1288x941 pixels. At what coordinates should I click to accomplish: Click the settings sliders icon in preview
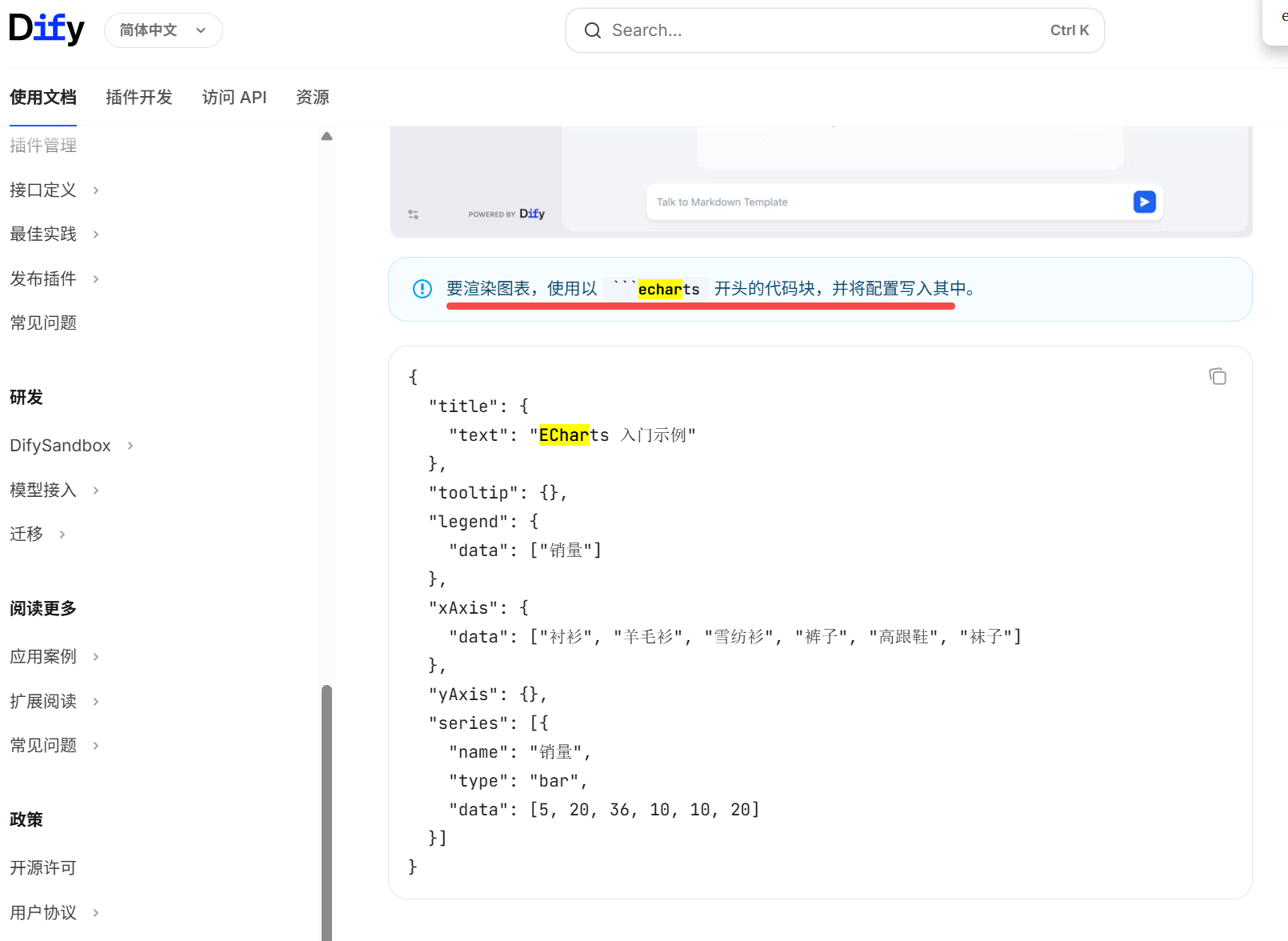tap(414, 214)
